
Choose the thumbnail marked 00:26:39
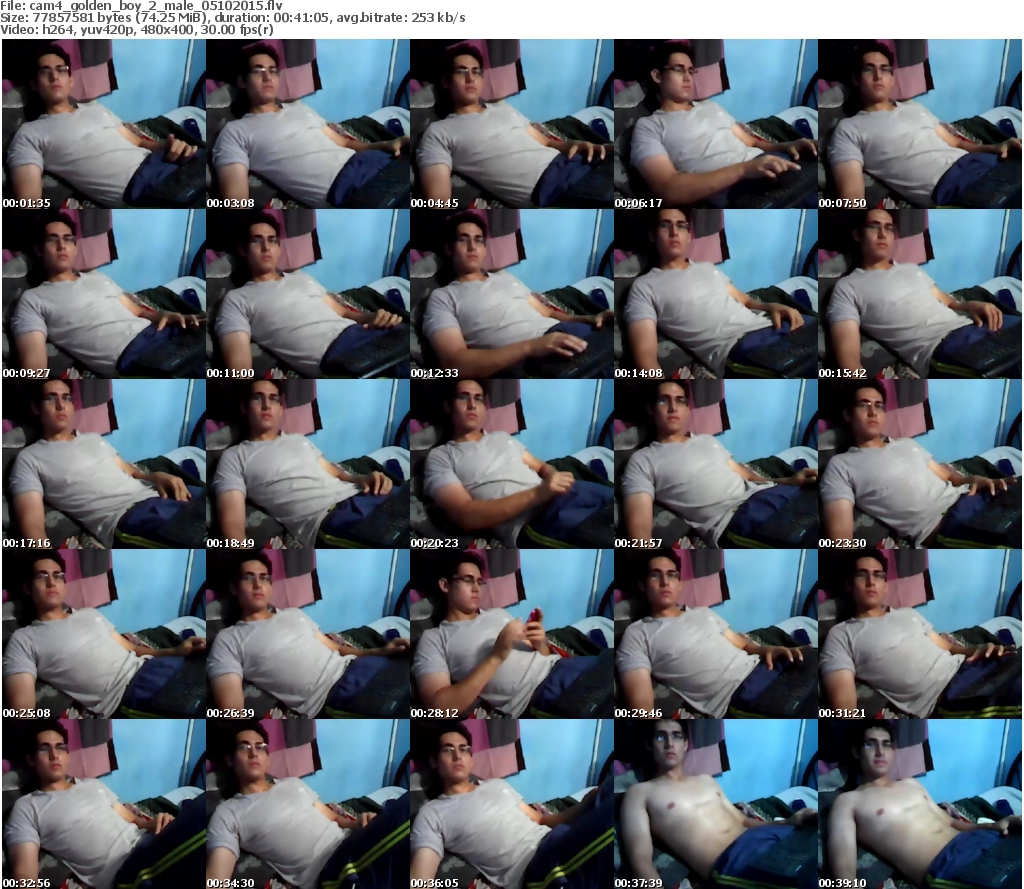pyautogui.click(x=308, y=634)
